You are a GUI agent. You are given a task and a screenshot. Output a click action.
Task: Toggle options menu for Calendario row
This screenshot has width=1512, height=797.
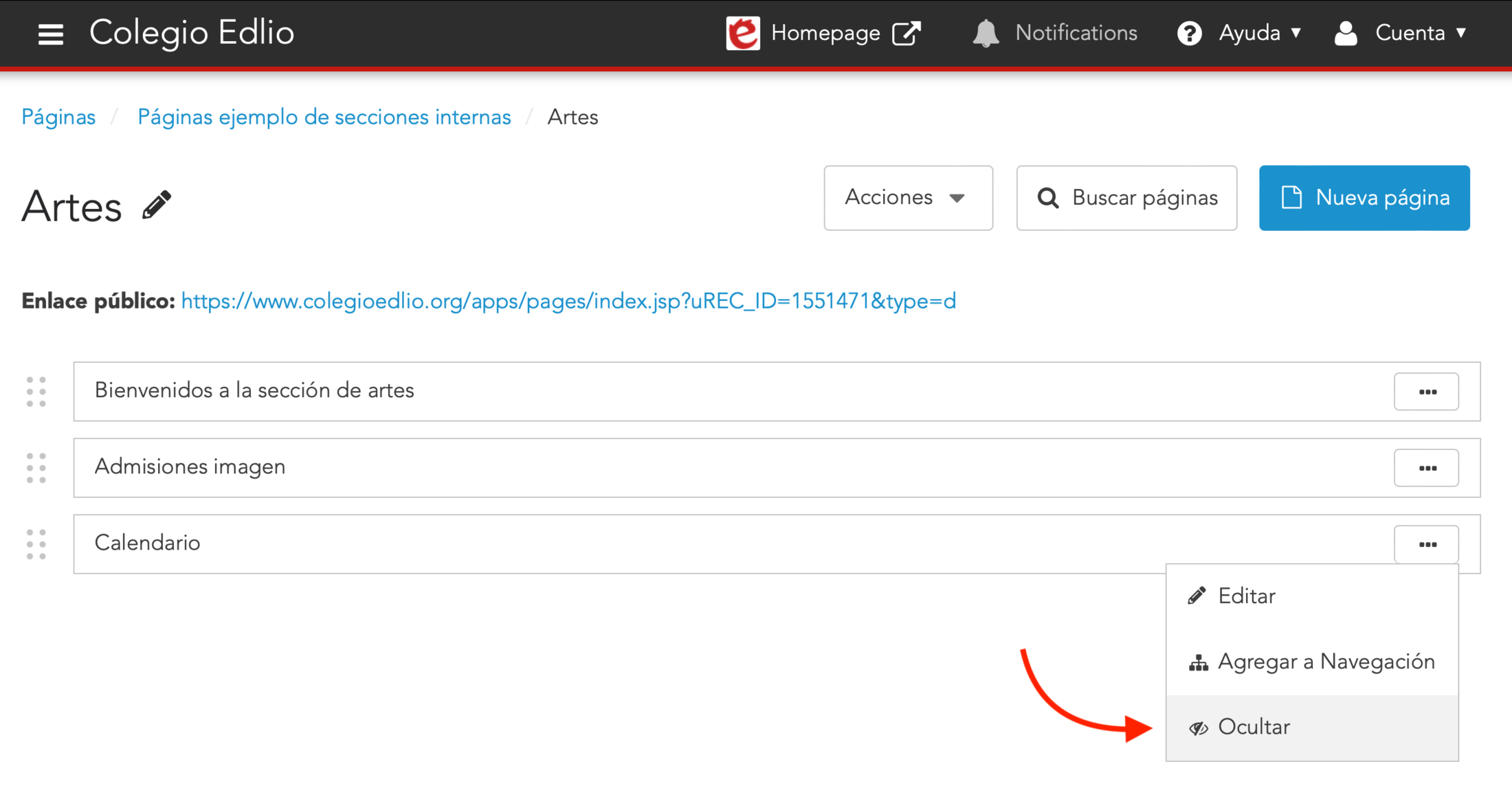pos(1426,544)
